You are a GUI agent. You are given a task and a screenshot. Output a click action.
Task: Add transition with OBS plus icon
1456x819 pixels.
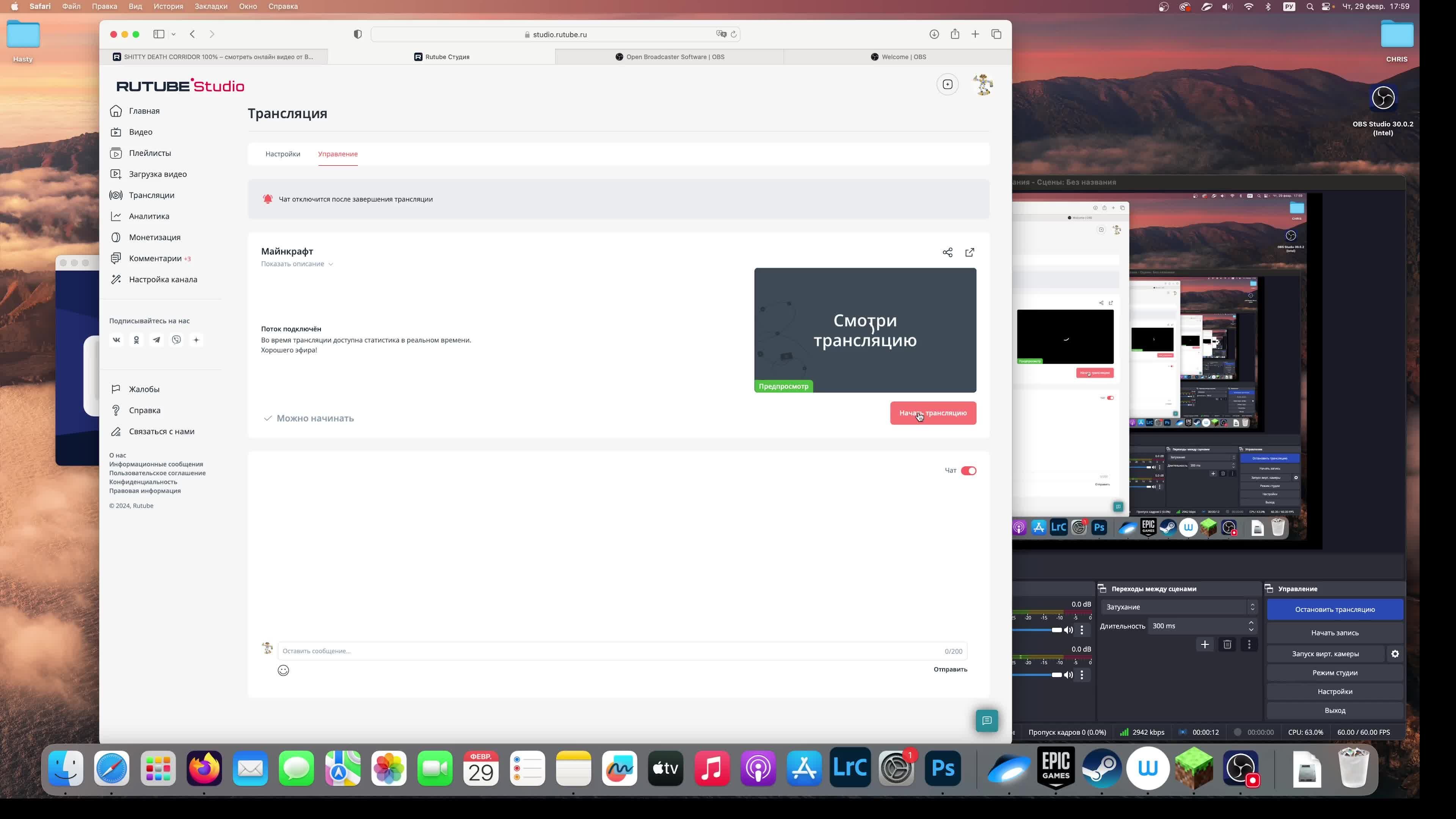coord(1205,644)
